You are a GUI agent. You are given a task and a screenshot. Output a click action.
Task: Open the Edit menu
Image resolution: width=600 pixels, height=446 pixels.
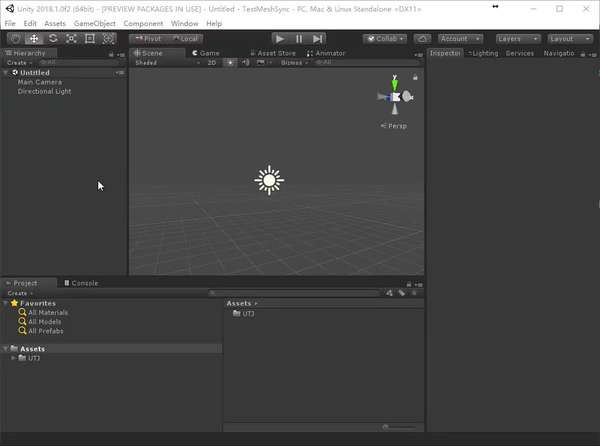(30, 24)
